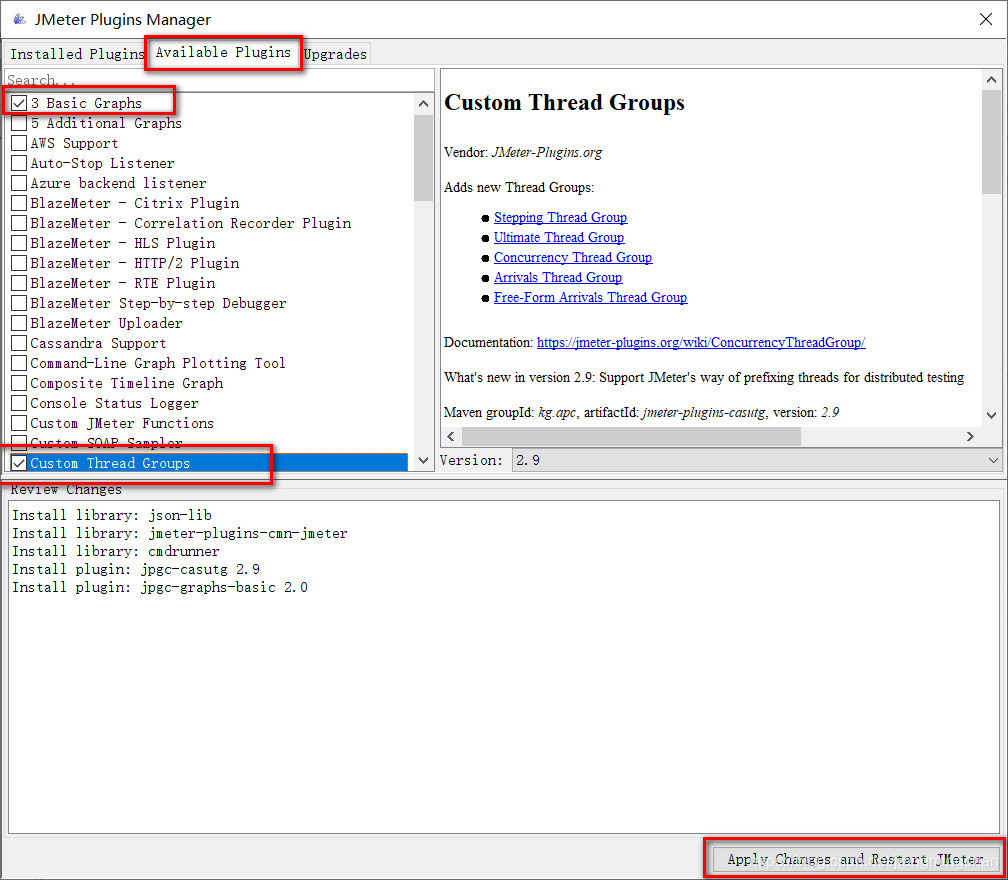This screenshot has width=1008, height=880.
Task: Click the plugin list scroll-up arrow
Action: [x=423, y=103]
